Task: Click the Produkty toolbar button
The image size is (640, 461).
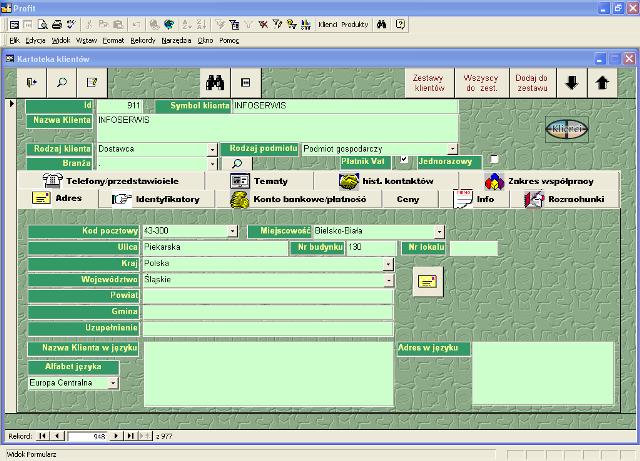Action: (355, 24)
